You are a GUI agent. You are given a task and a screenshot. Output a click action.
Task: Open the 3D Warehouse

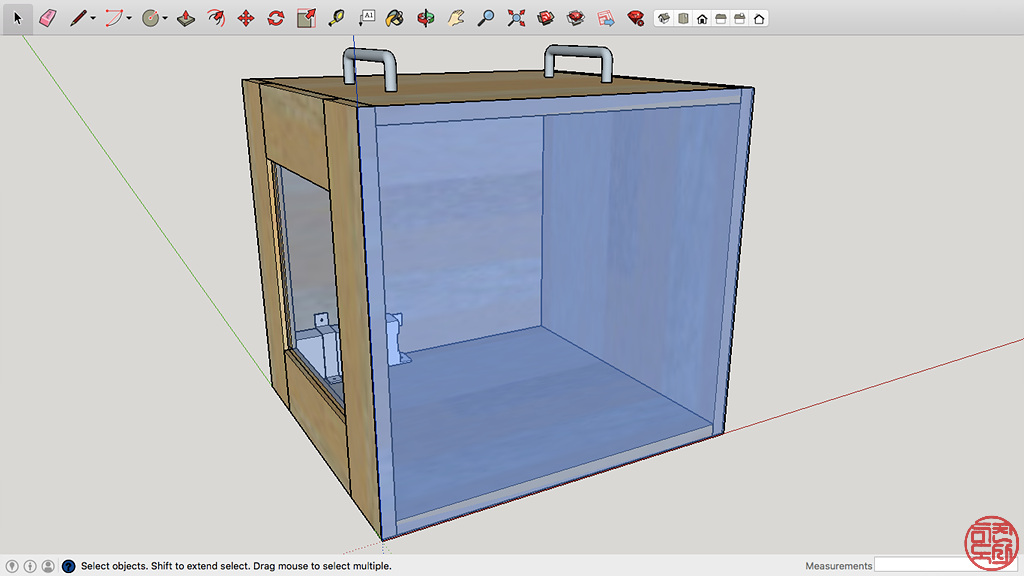click(546, 18)
